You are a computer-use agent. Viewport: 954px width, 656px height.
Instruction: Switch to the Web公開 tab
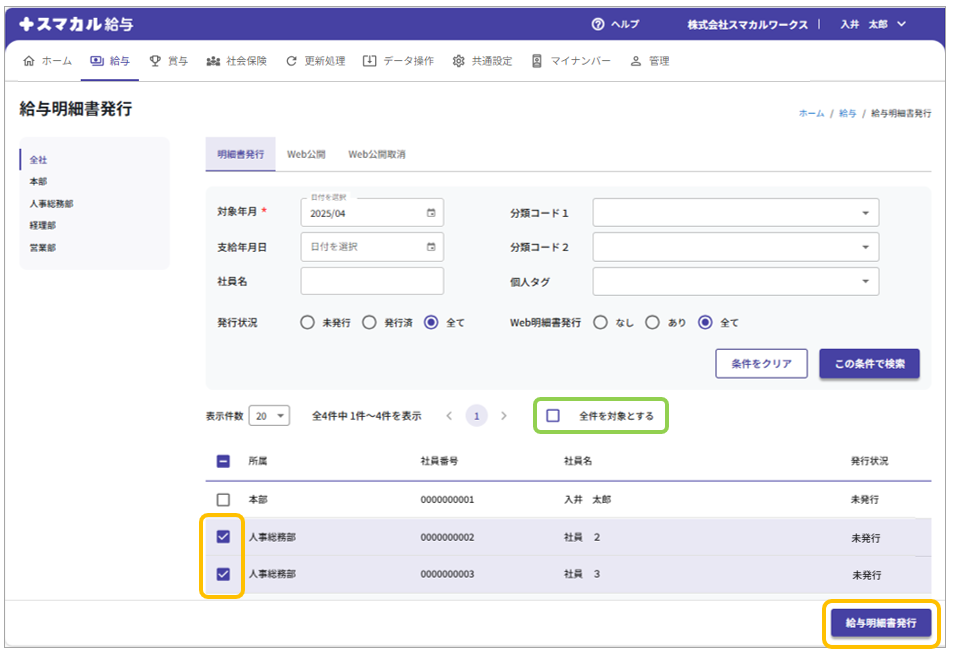click(306, 155)
